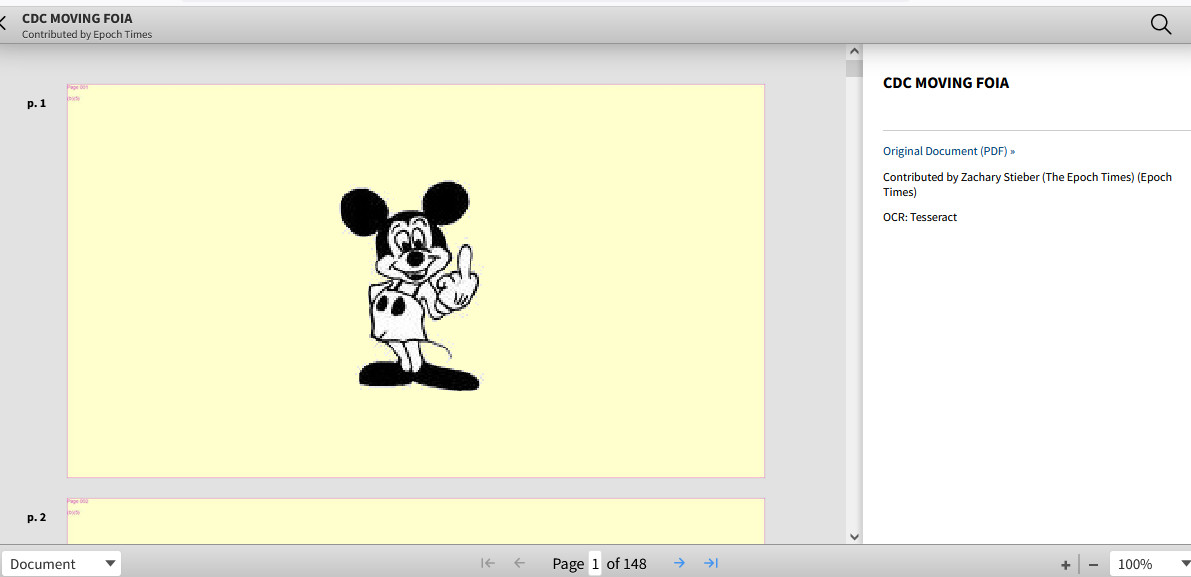Click the 'of 148' page count
1191x577 pixels.
click(x=627, y=563)
